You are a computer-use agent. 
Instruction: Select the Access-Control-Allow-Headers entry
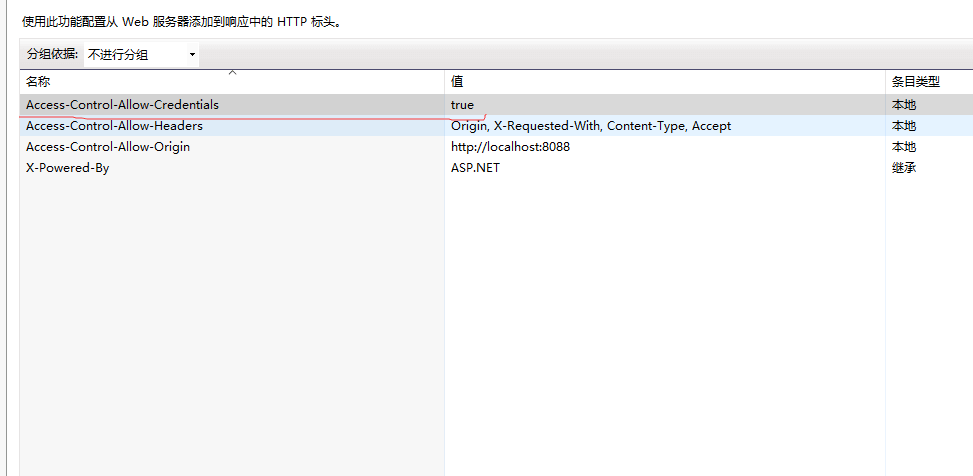click(x=114, y=126)
